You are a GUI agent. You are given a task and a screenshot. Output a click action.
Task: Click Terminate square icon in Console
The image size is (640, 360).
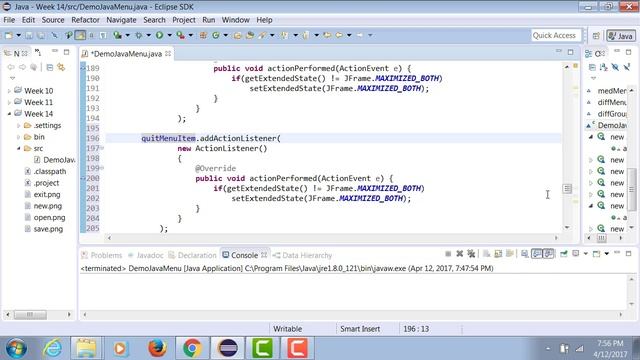click(x=448, y=254)
